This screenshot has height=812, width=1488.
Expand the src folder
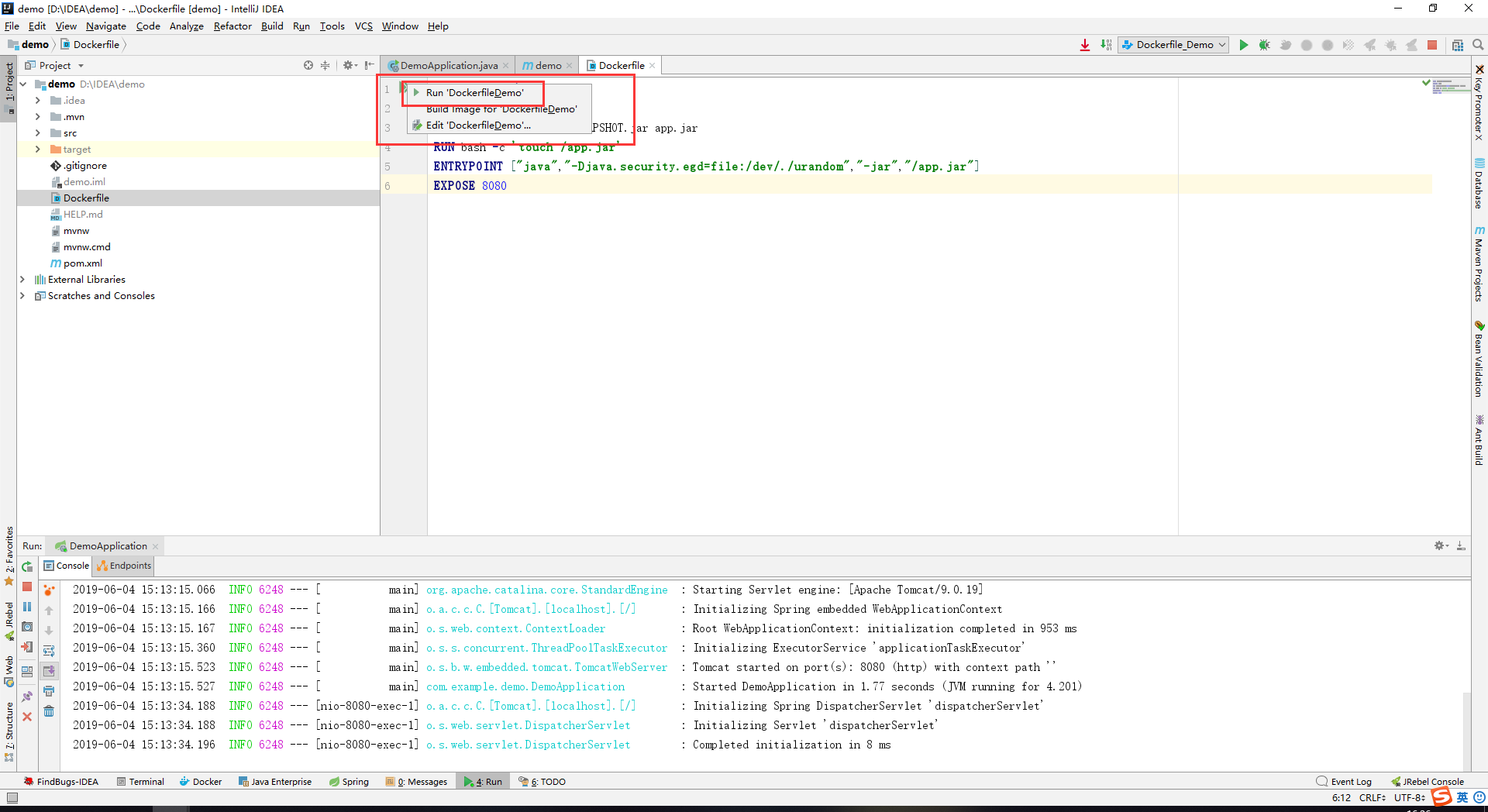pos(38,133)
